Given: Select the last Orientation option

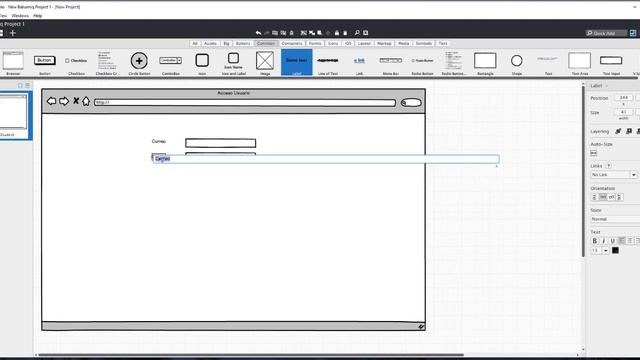Looking at the screenshot, I should pos(619,197).
